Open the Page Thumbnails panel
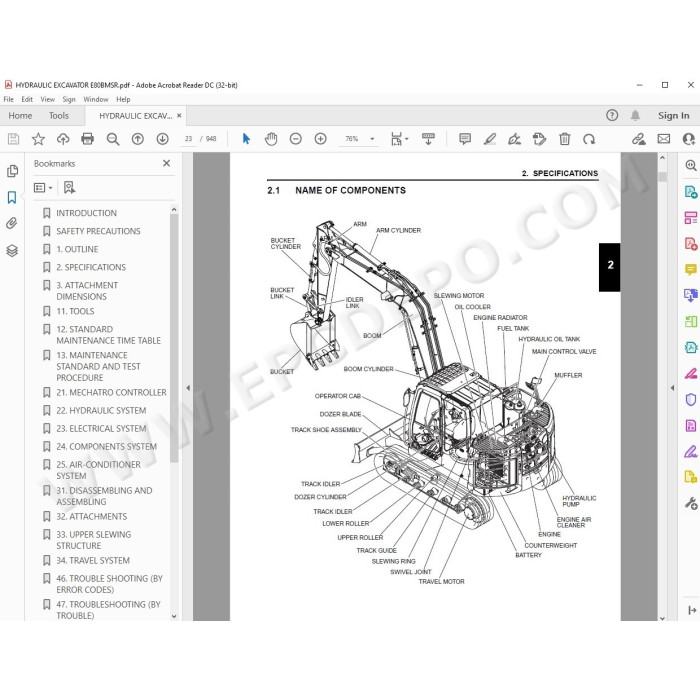Viewport: 700px width, 700px height. pyautogui.click(x=12, y=171)
